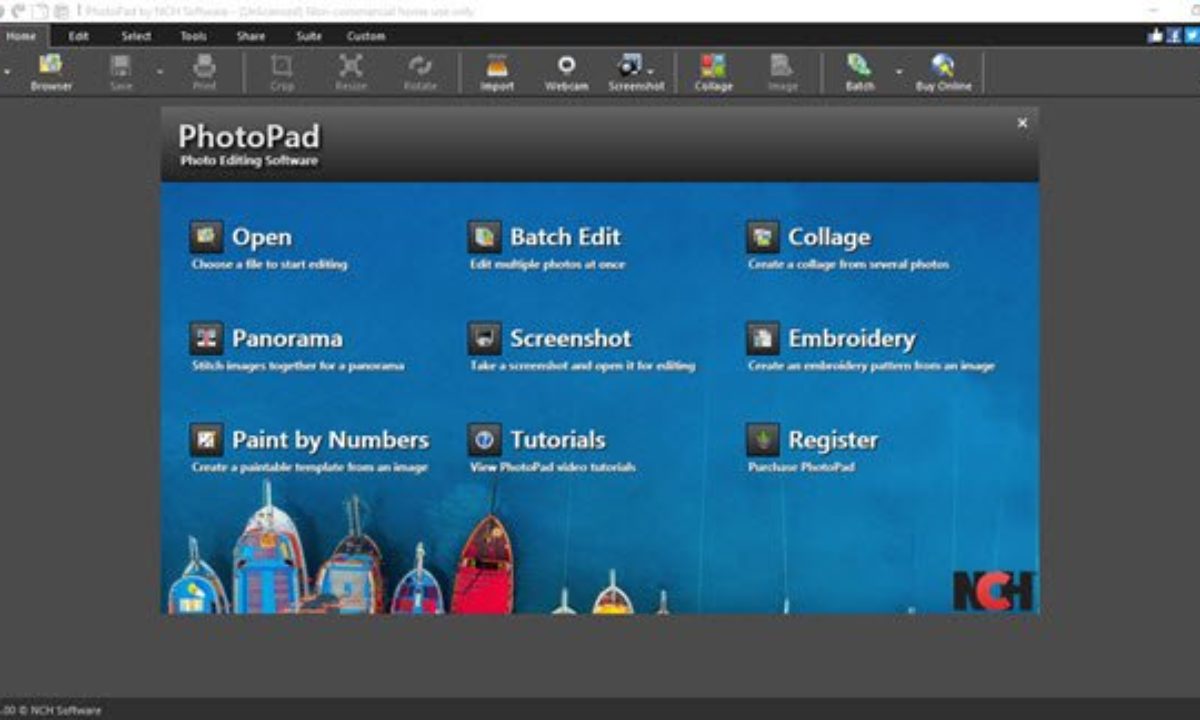Select Panorama on the welcome screen
This screenshot has height=720, width=1200.
(286, 339)
